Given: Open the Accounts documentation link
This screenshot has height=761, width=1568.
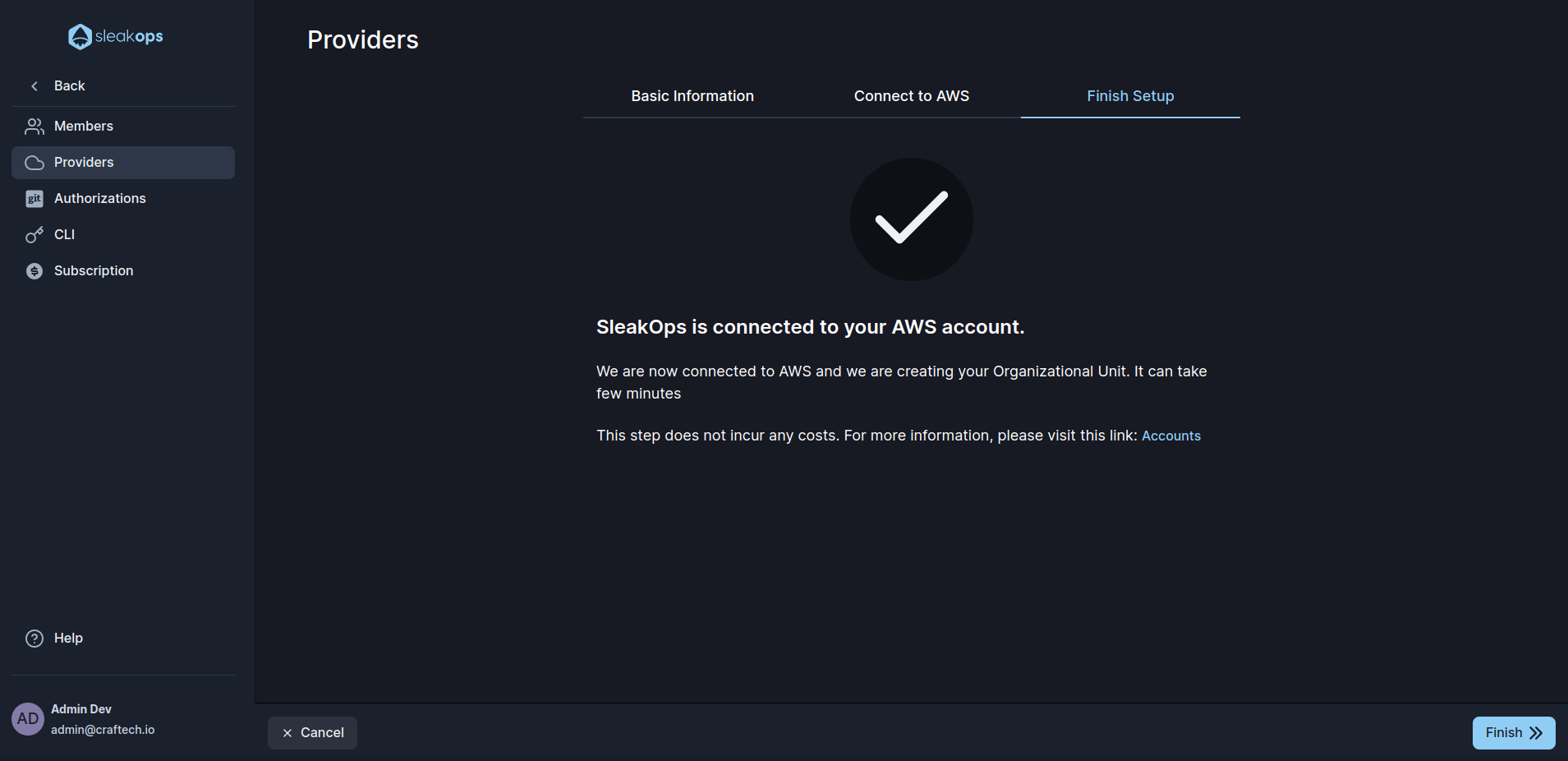Looking at the screenshot, I should point(1171,436).
